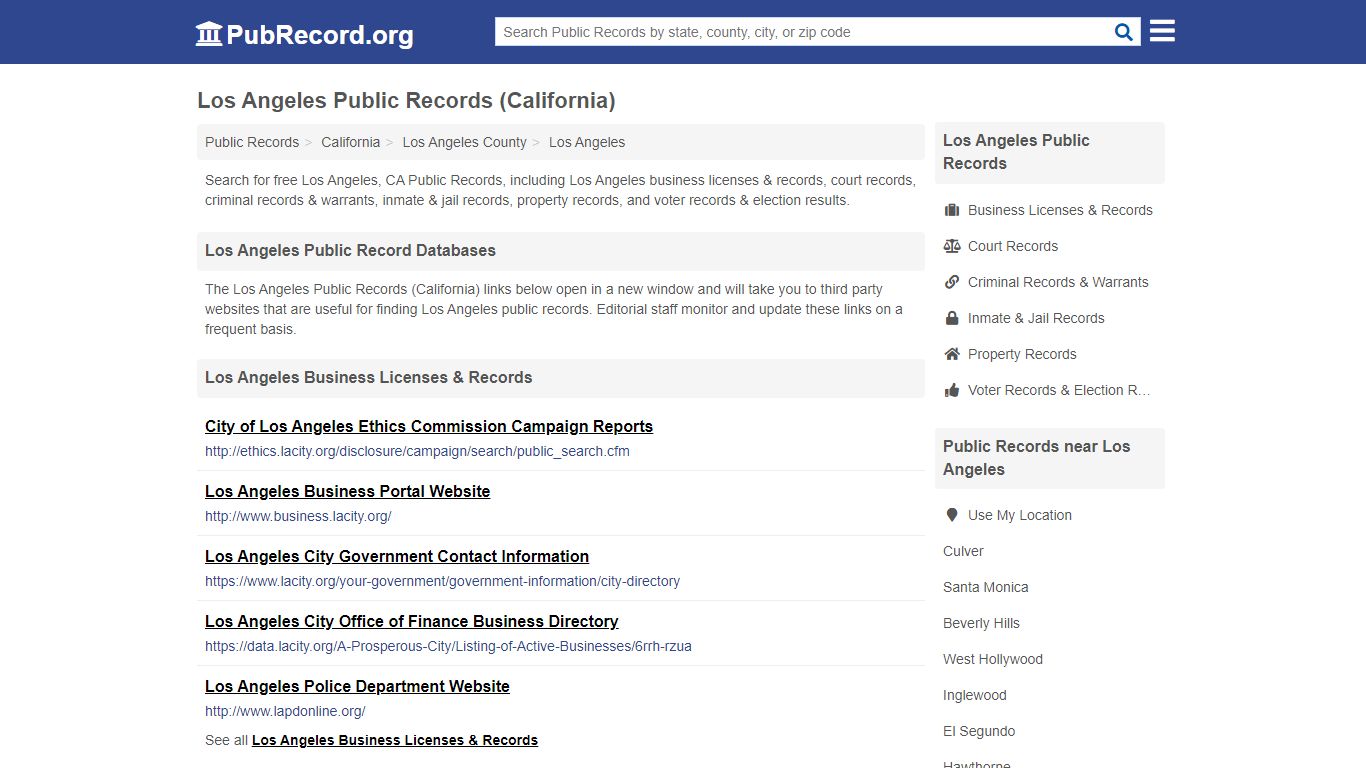The width and height of the screenshot is (1366, 768).
Task: Go to Public Records breadcrumb
Action: click(252, 142)
